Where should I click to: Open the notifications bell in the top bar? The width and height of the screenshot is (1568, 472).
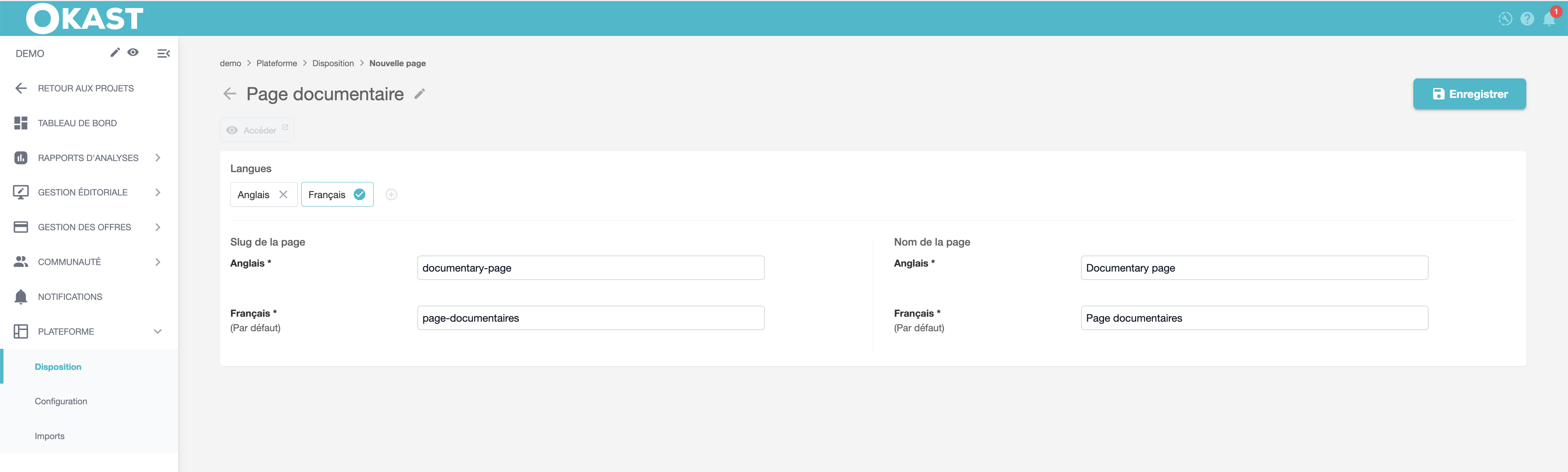[x=1548, y=19]
